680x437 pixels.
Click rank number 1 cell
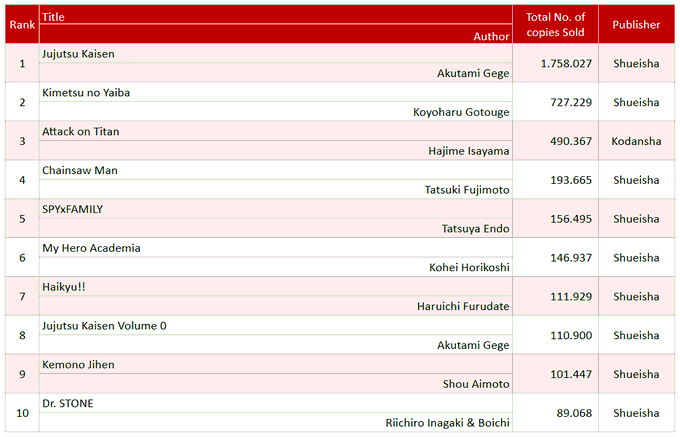tap(22, 63)
